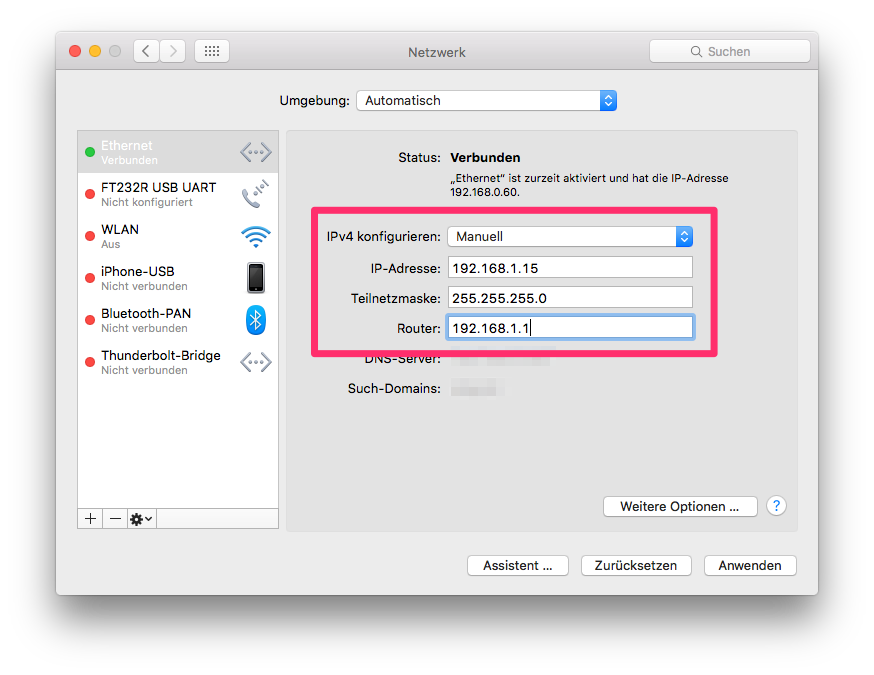Screen dimensions: 874x675
Task: Go back with the left chevron button
Action: point(146,51)
